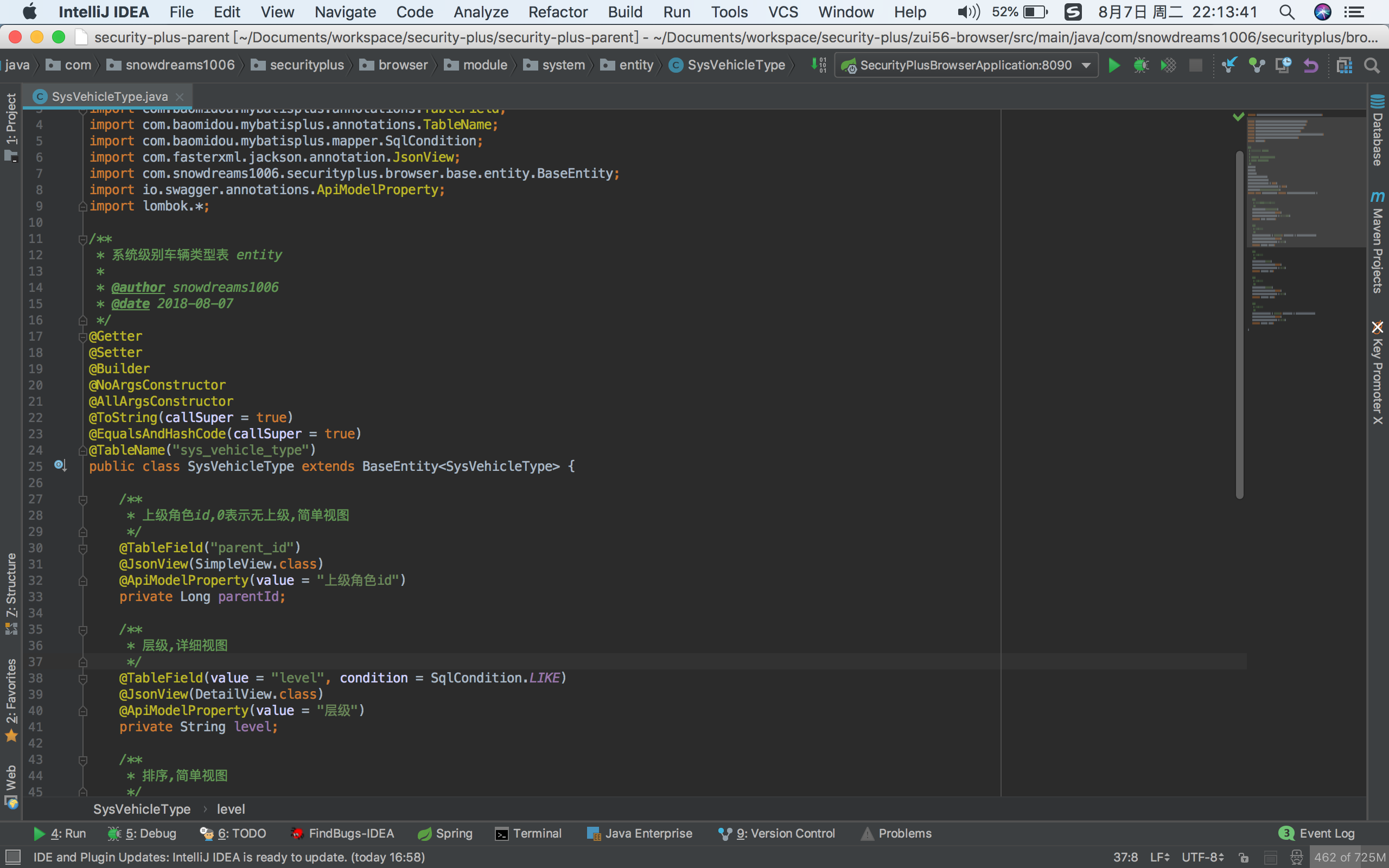Select the SysVehicleType.java editor tab
The image size is (1389, 868).
pos(108,97)
